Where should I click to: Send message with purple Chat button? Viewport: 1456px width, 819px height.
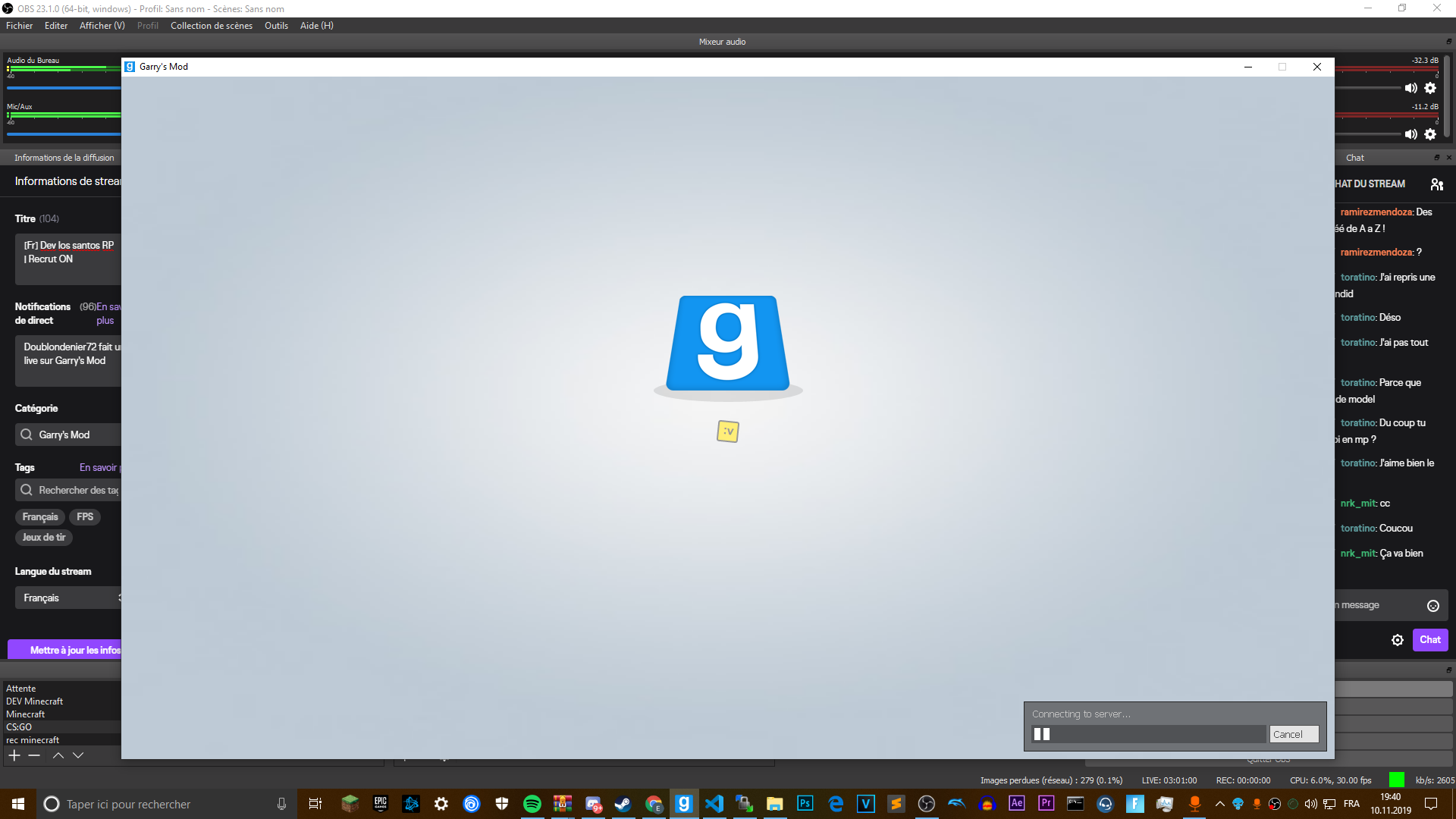1430,640
